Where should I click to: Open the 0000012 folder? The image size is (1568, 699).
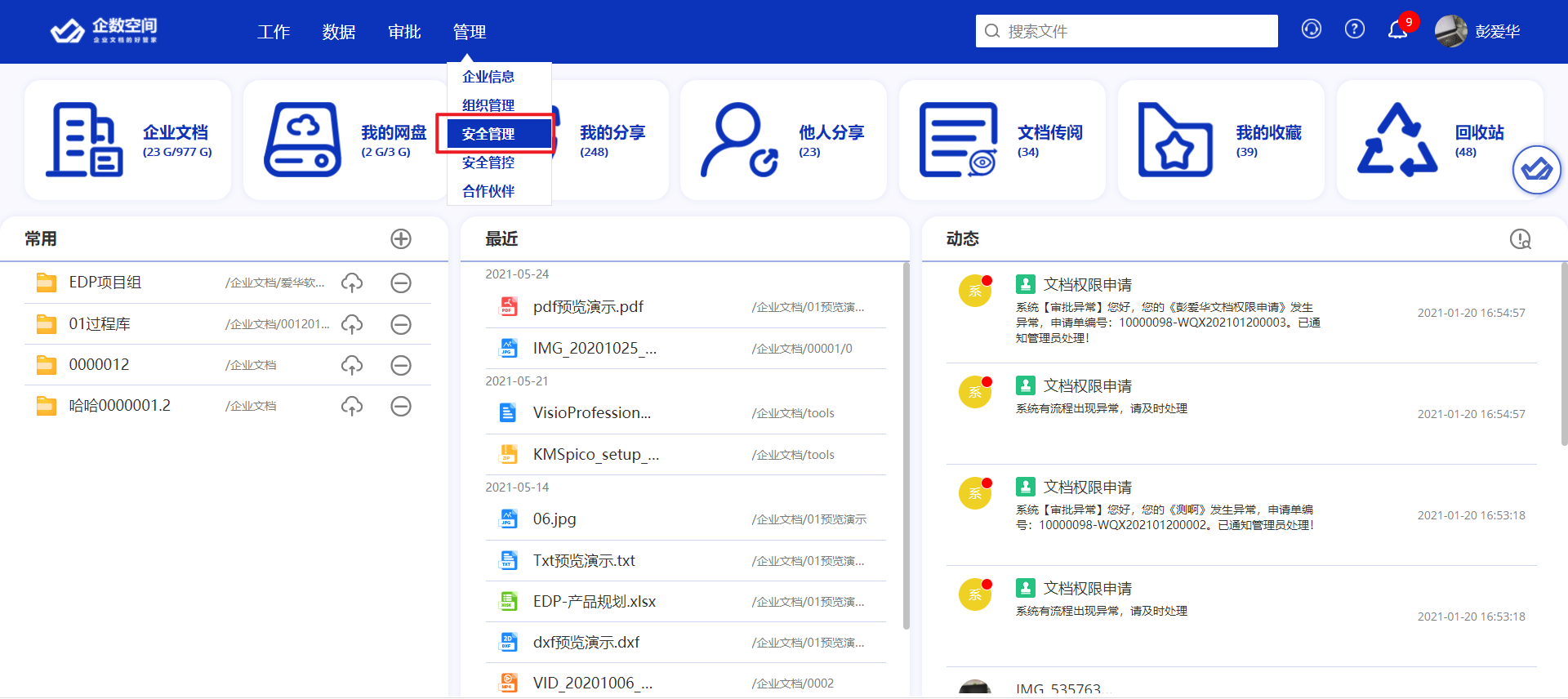coord(99,365)
